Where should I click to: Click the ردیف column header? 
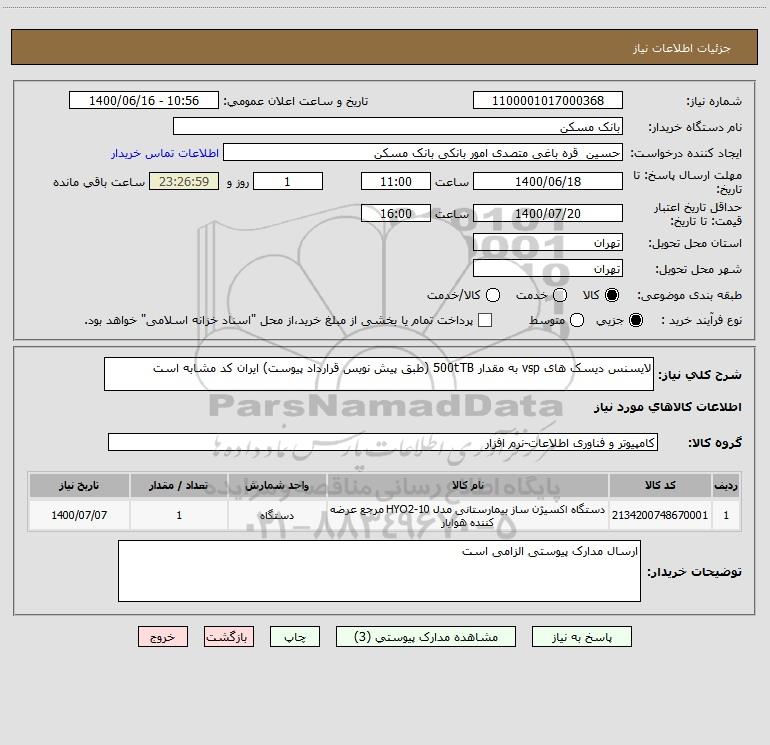click(726, 486)
